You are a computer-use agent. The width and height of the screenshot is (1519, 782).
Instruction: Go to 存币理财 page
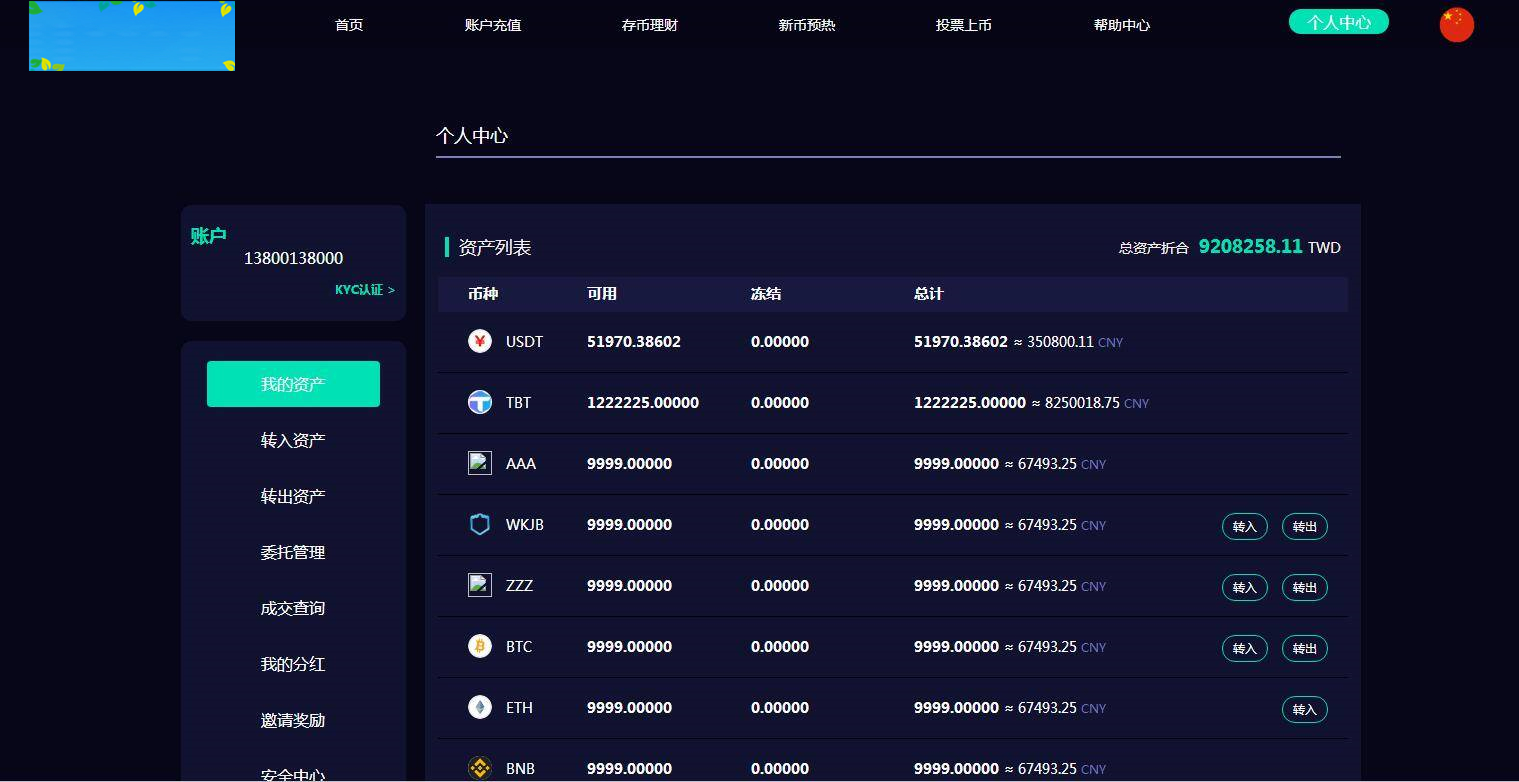(650, 25)
